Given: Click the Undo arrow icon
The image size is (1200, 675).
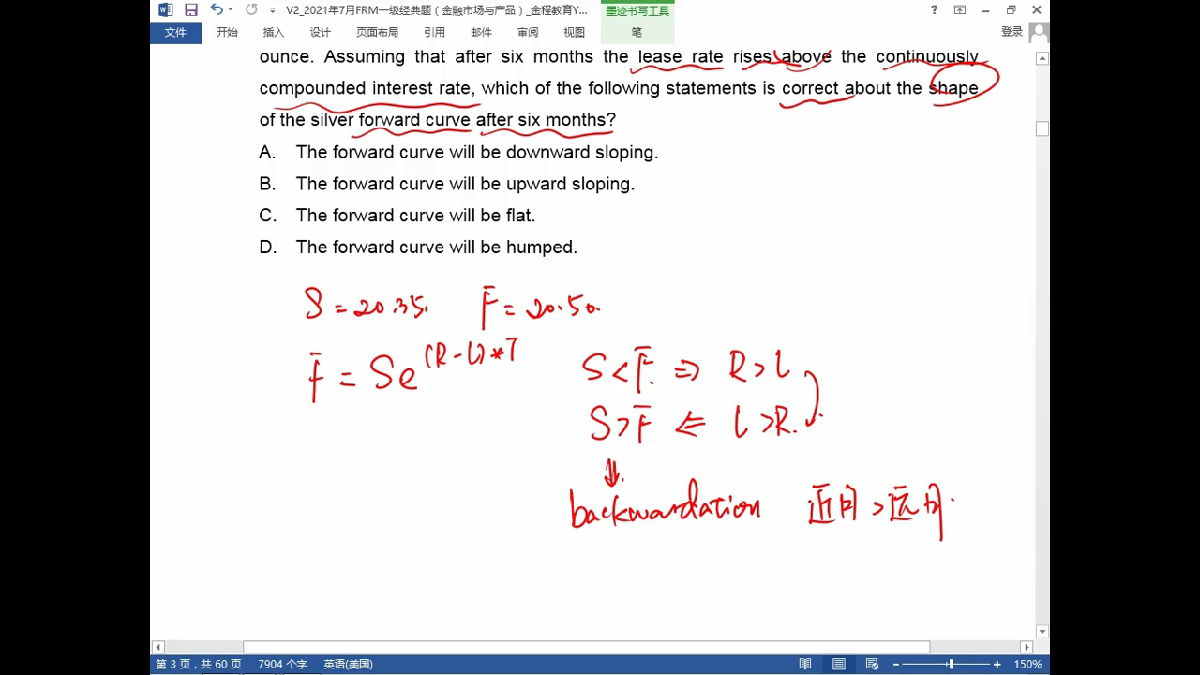Looking at the screenshot, I should coord(216,10).
